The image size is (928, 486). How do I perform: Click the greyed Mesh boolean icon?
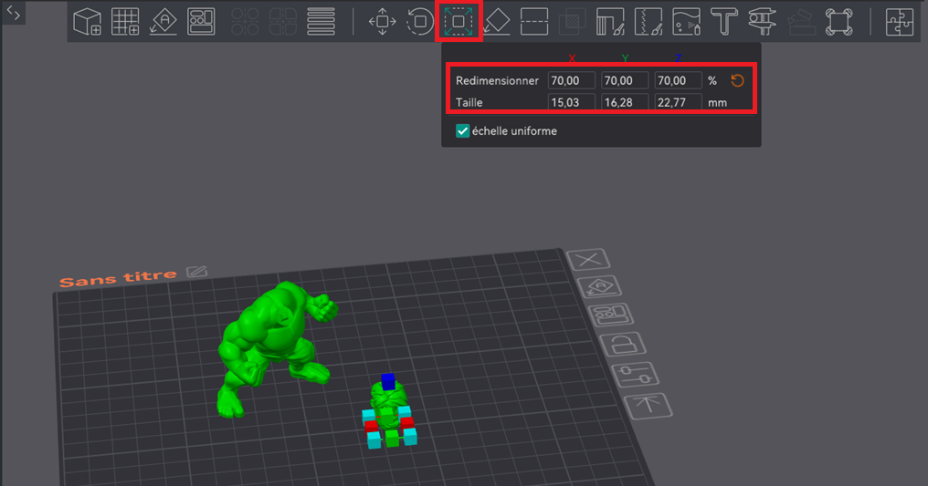tap(572, 21)
